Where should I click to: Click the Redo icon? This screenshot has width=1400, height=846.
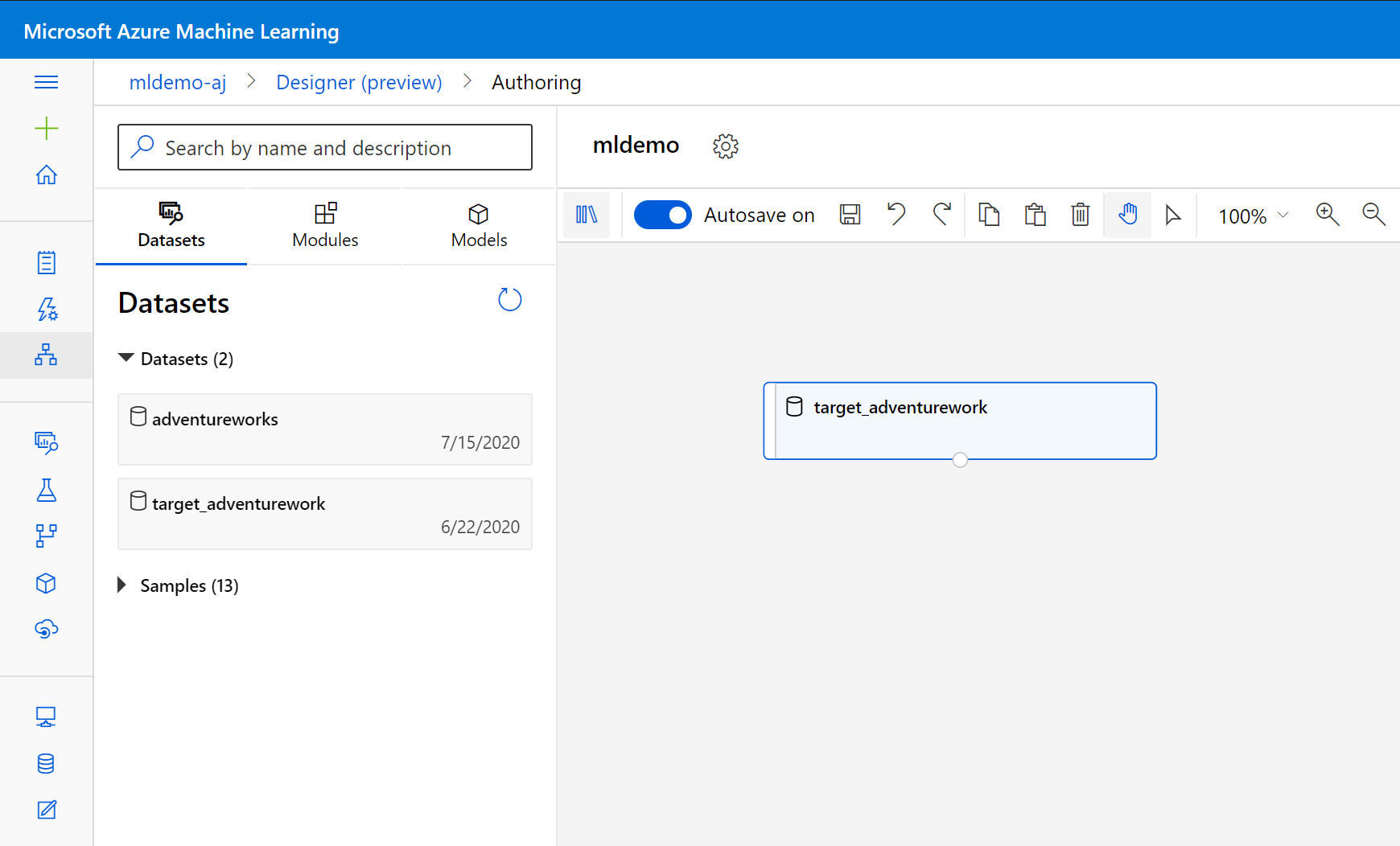[x=942, y=215]
